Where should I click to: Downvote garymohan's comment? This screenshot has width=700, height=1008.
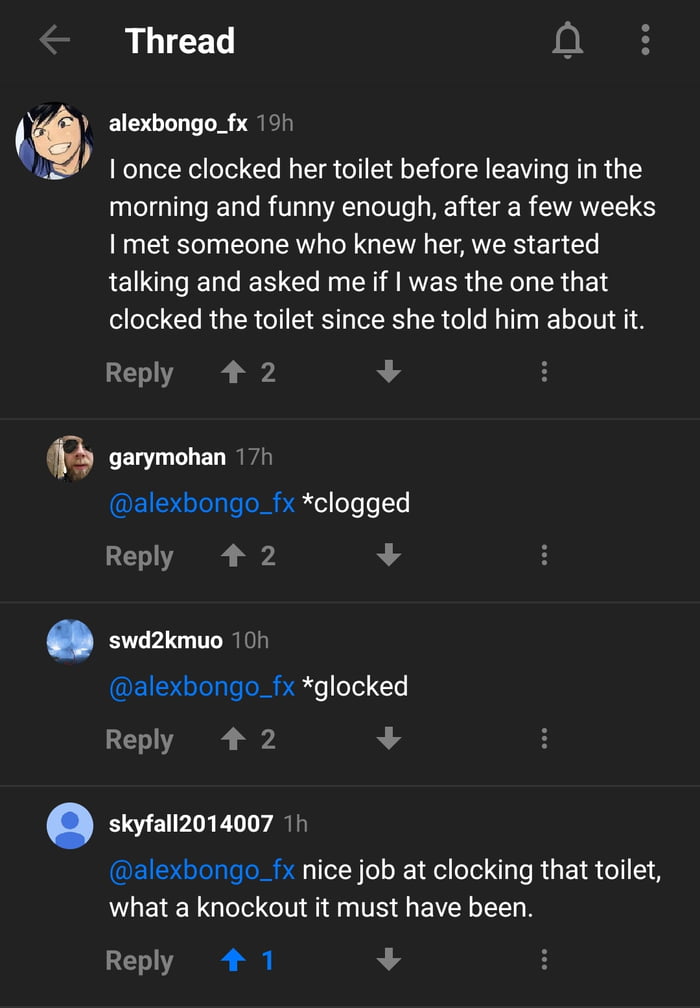pos(388,556)
